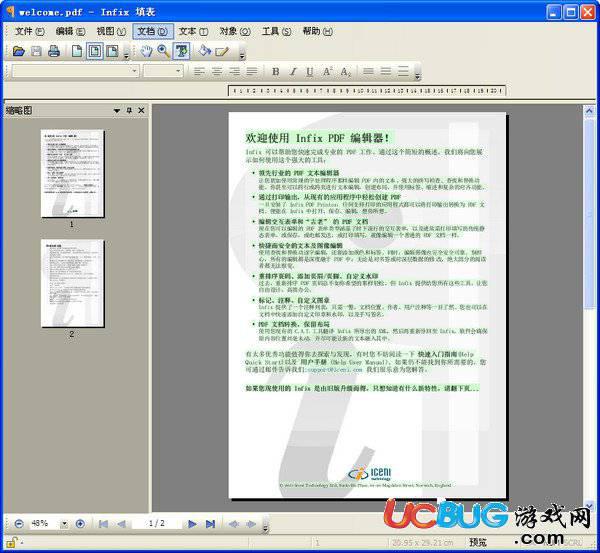Apply superscript formatting
The image size is (600, 553).
pos(328,71)
